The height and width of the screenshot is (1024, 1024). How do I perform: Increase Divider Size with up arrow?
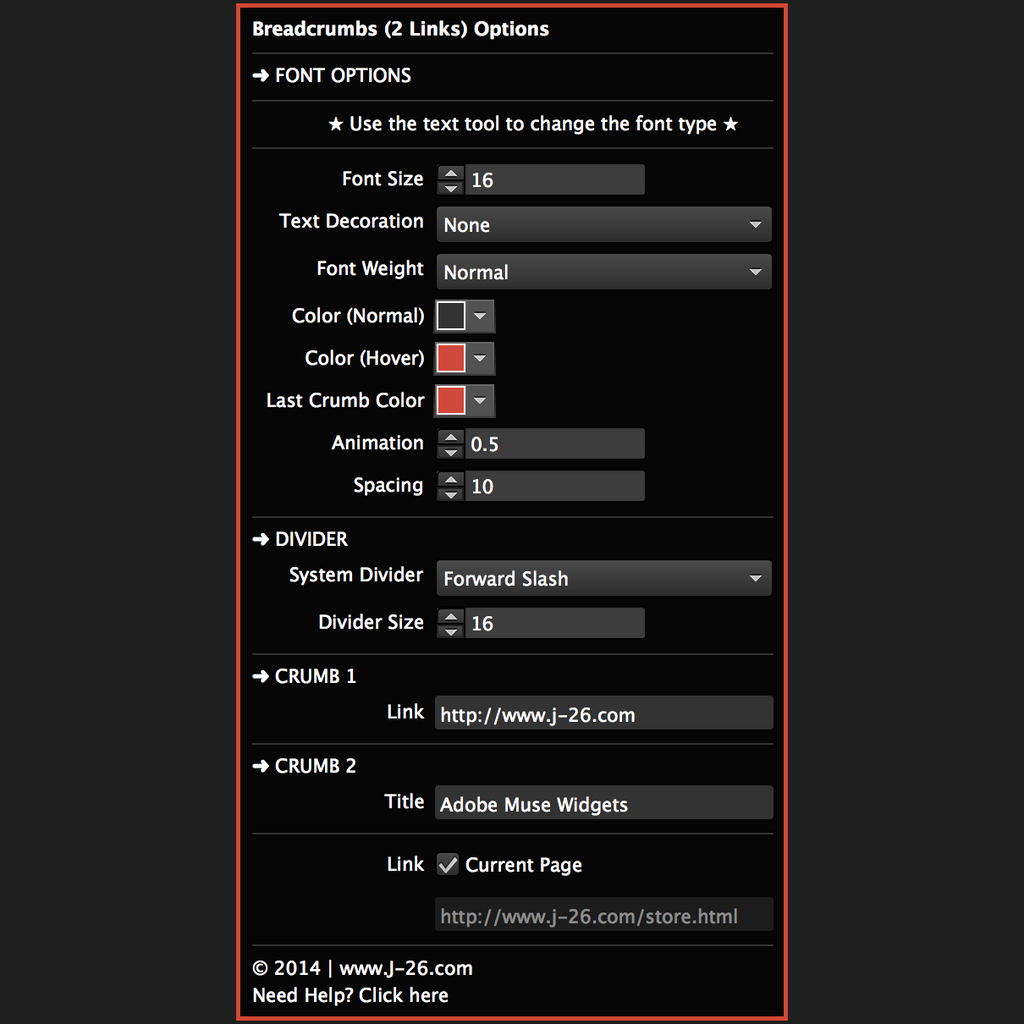(x=451, y=615)
